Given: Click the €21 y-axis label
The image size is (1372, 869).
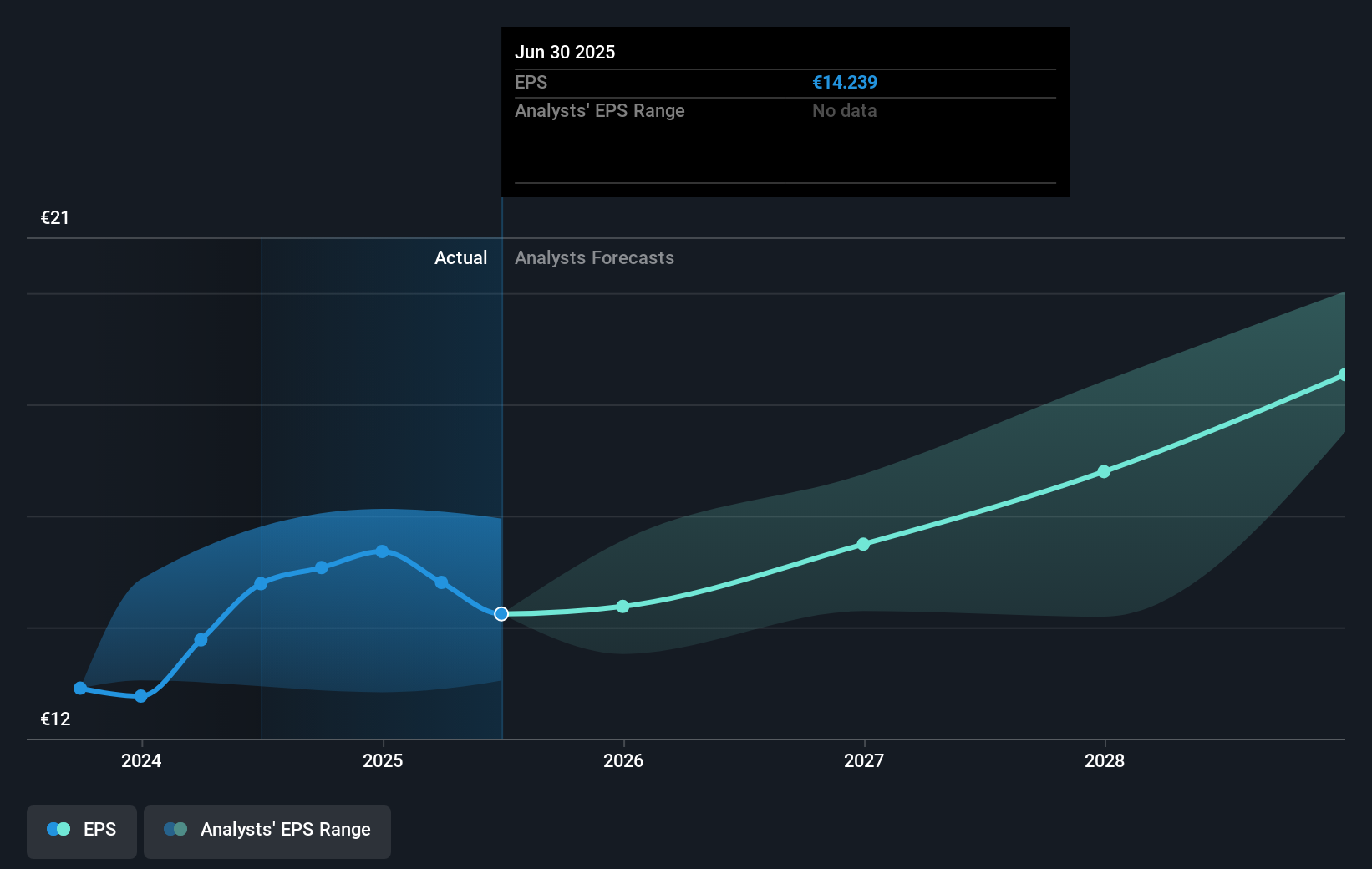Looking at the screenshot, I should 55,218.
